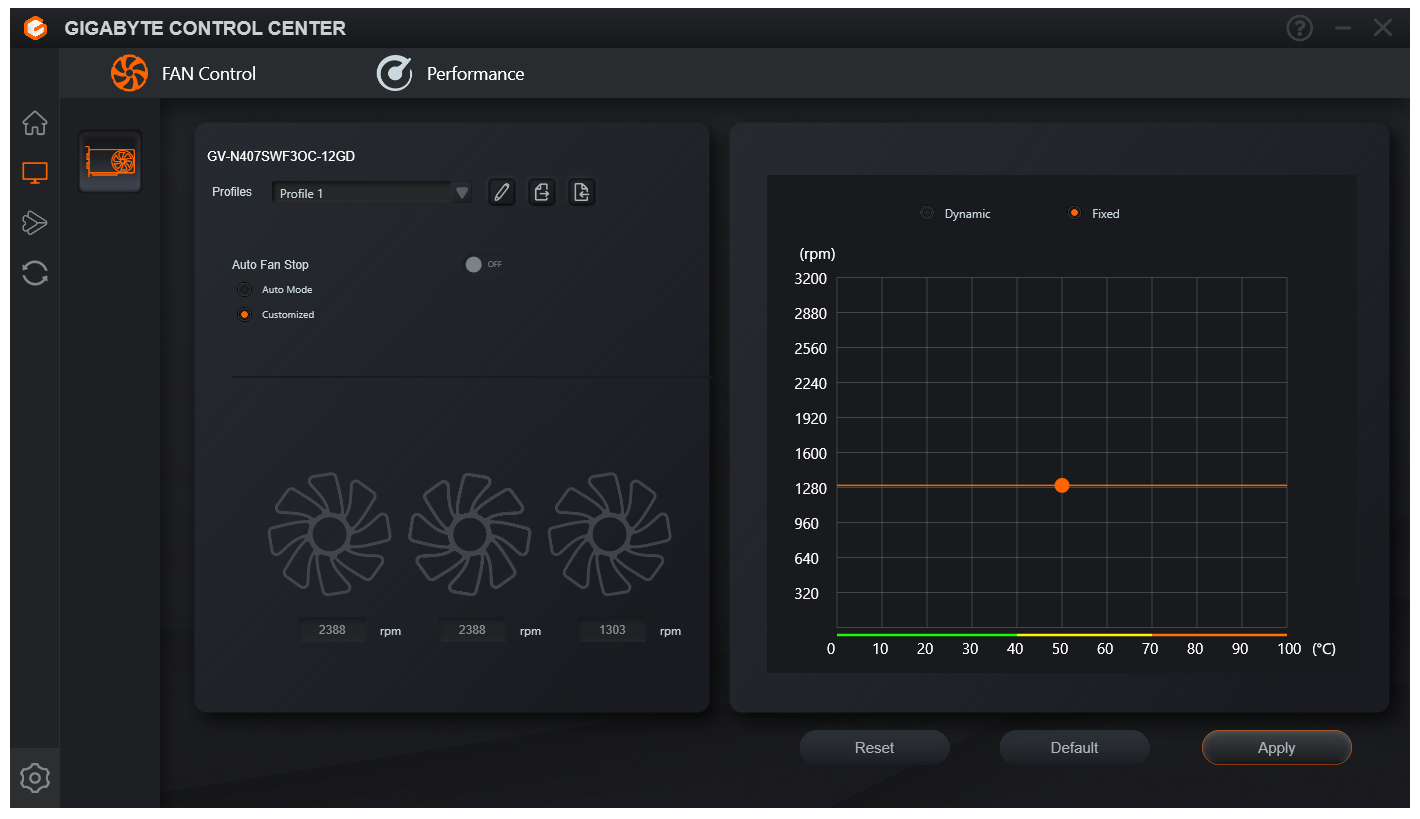Open the help question mark icon
The image size is (1420, 819).
tap(1299, 28)
